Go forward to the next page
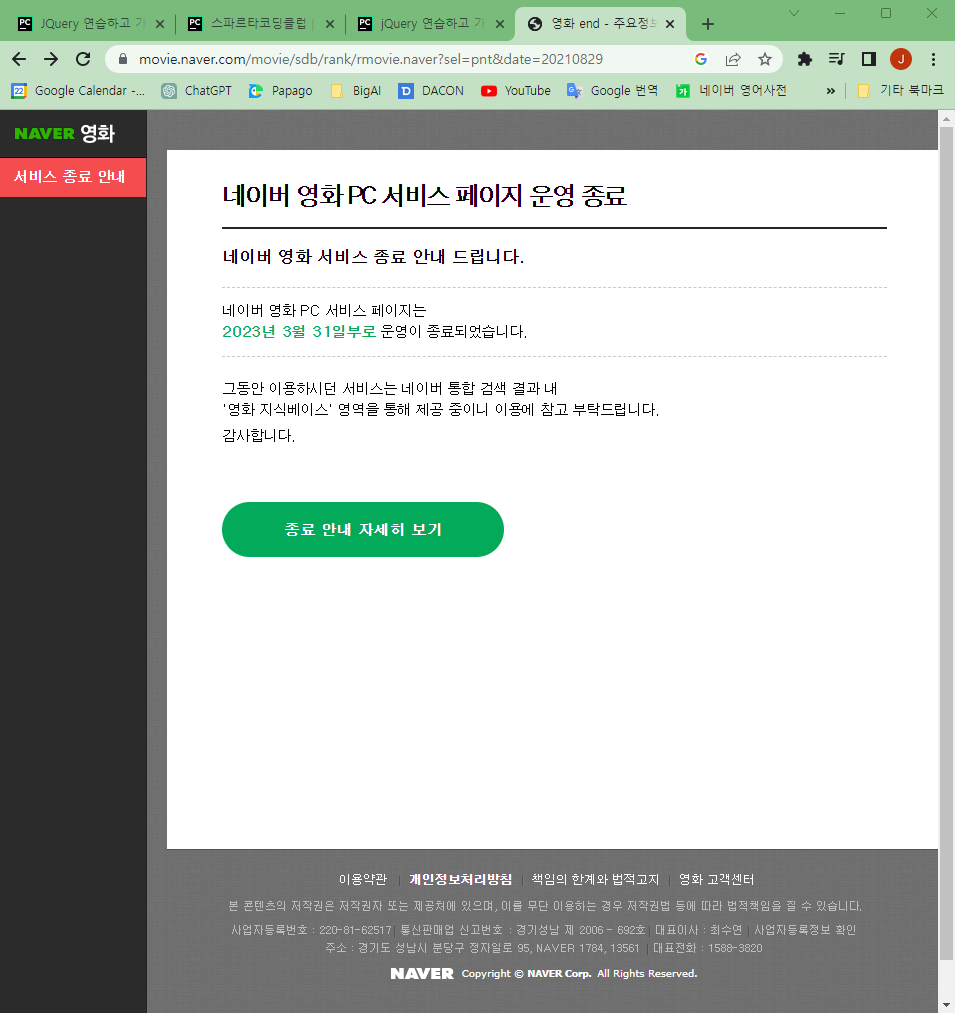955x1013 pixels. click(51, 59)
